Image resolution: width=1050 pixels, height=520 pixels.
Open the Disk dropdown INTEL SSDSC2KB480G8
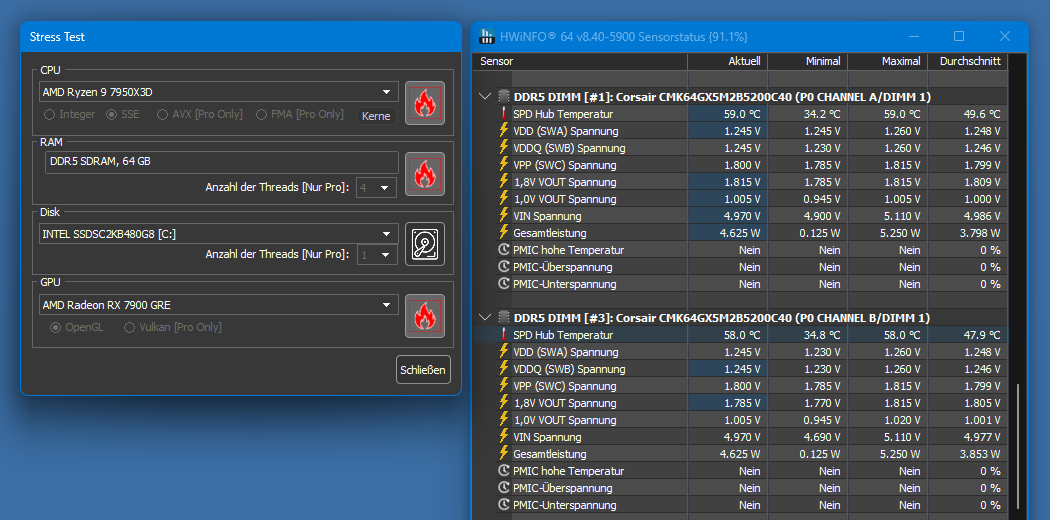pyautogui.click(x=219, y=234)
